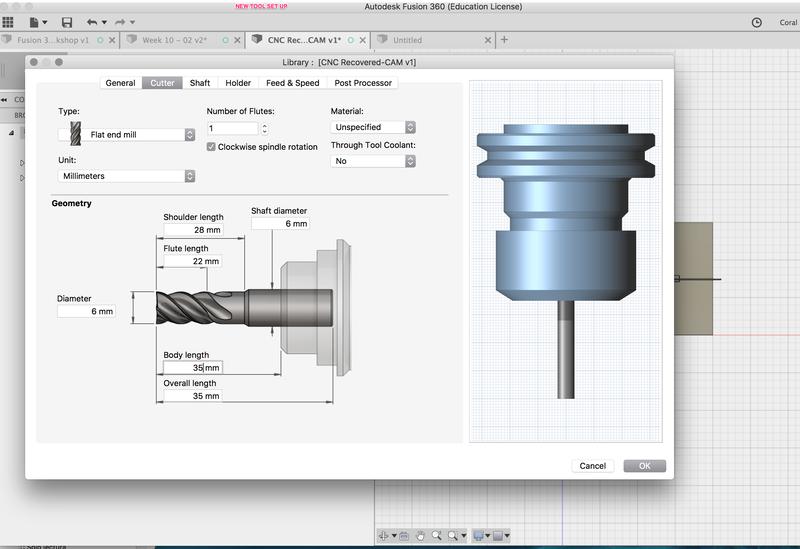This screenshot has height=549, width=800.
Task: Open the Shaft tab
Action: (199, 83)
